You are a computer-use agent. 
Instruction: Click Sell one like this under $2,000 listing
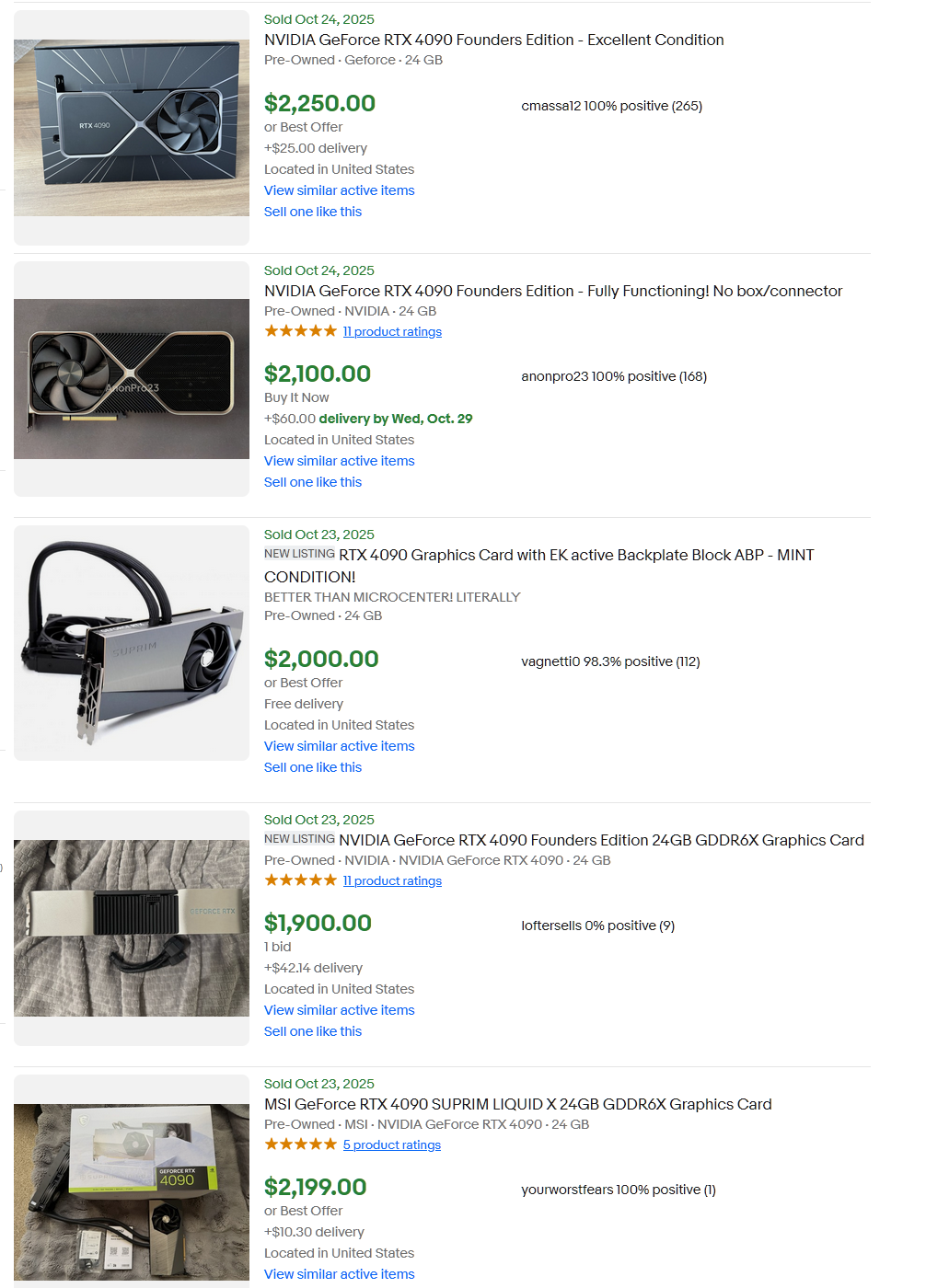pyautogui.click(x=313, y=767)
